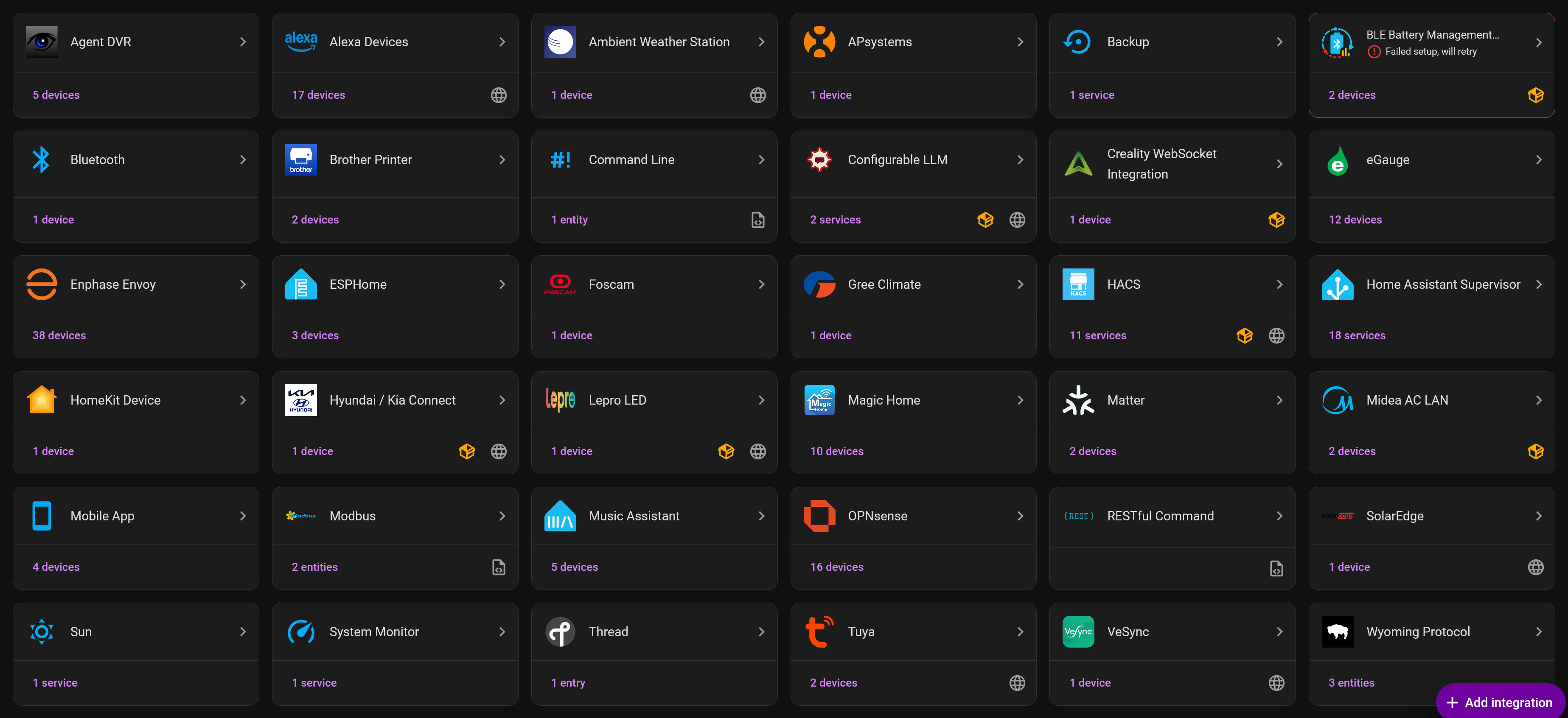Click the Alexa Devices logo icon
The width and height of the screenshot is (1568, 718).
pyautogui.click(x=301, y=42)
